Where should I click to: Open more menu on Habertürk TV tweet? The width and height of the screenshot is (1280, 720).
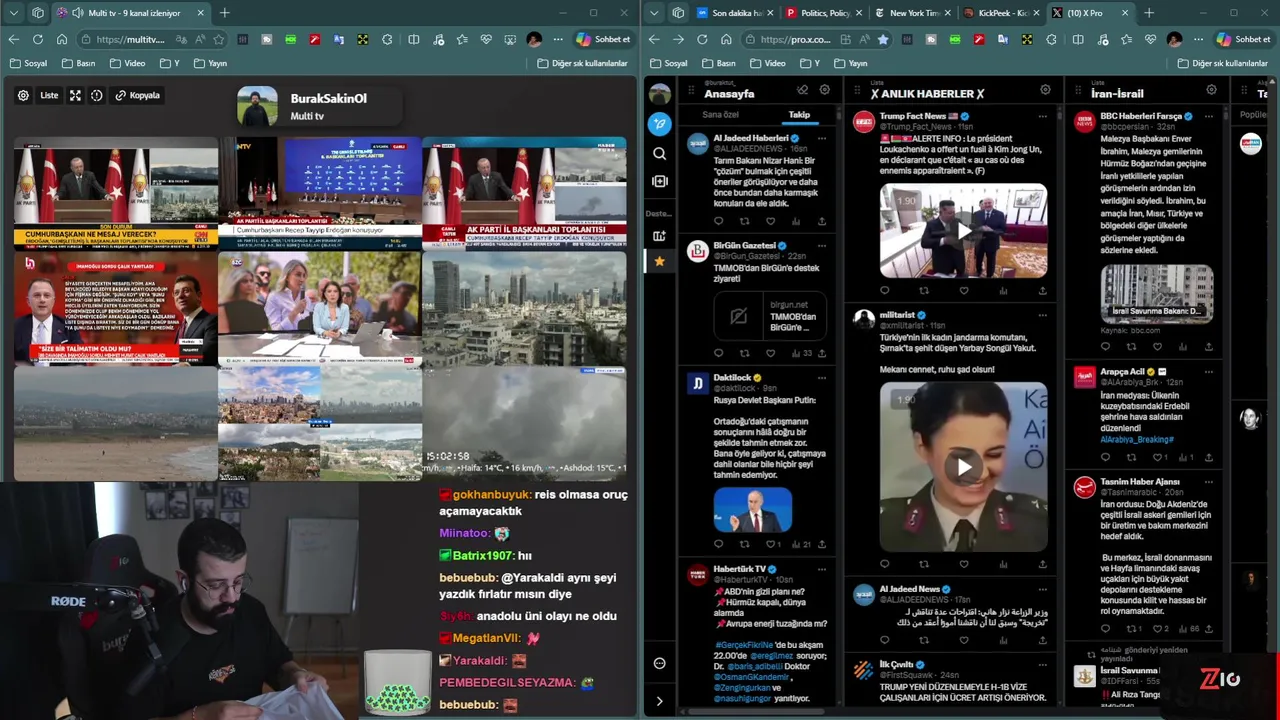click(x=822, y=569)
